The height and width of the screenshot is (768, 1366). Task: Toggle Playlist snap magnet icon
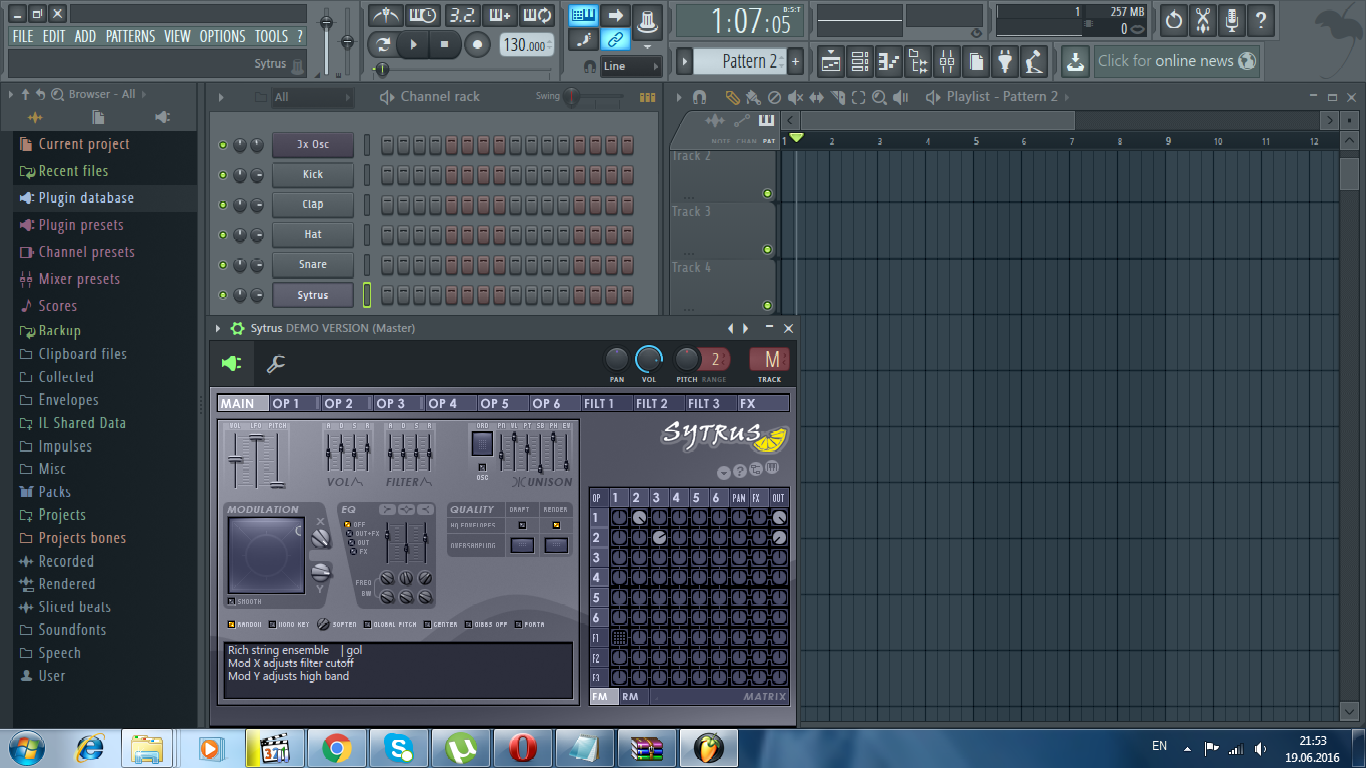[x=700, y=97]
